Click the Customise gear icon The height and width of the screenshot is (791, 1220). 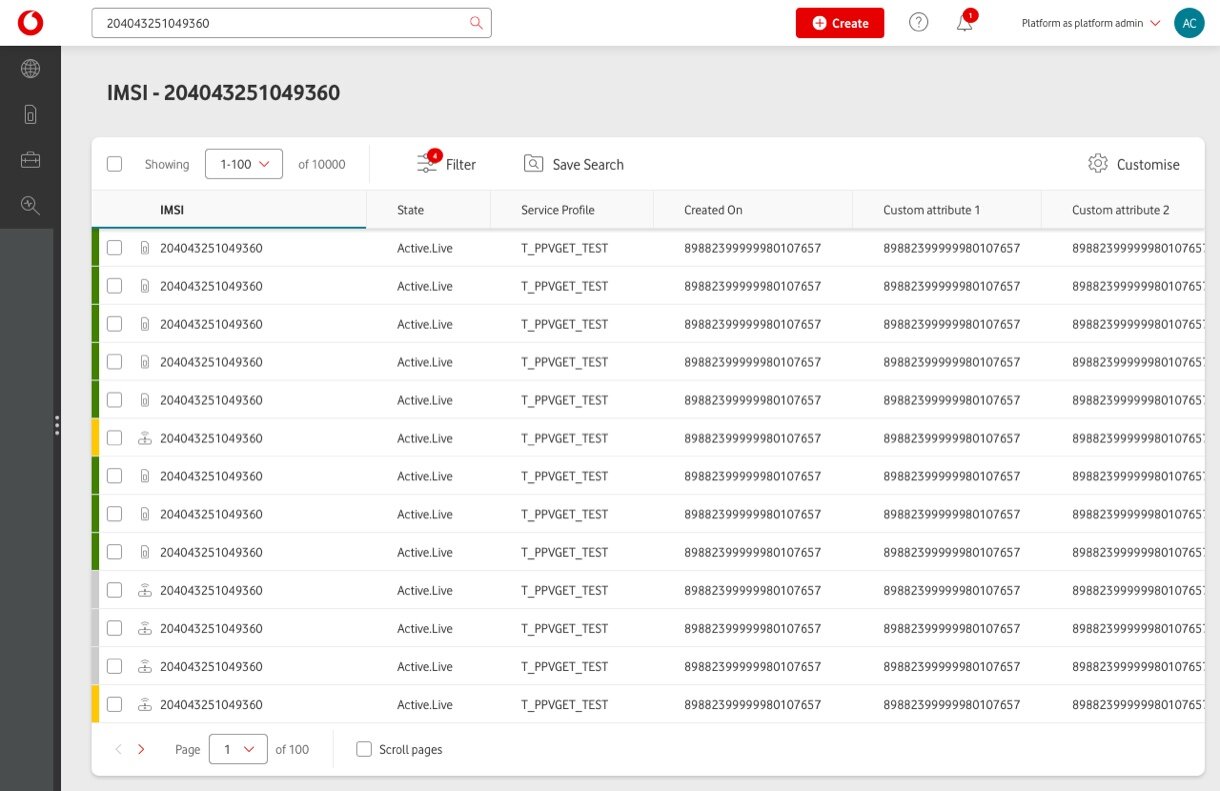[x=1098, y=164]
